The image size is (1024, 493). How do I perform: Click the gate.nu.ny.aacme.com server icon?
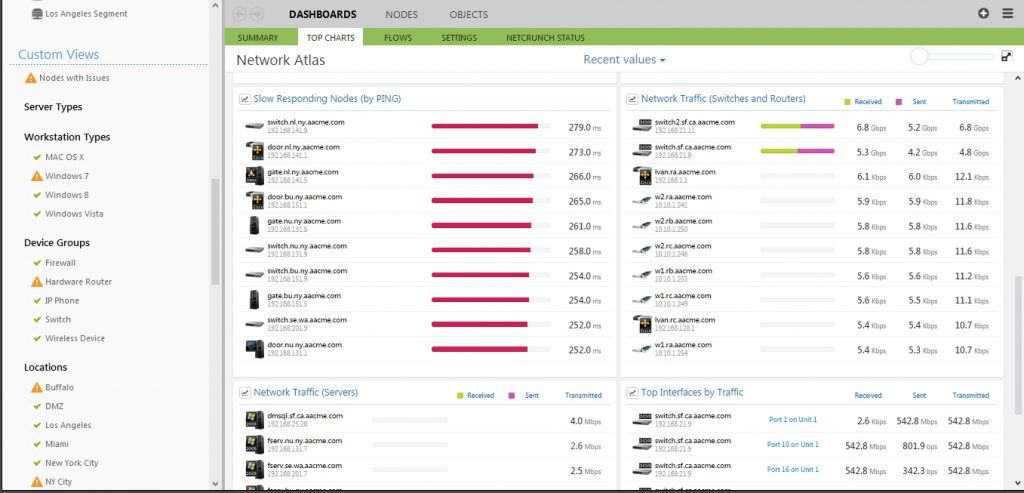coord(254,225)
